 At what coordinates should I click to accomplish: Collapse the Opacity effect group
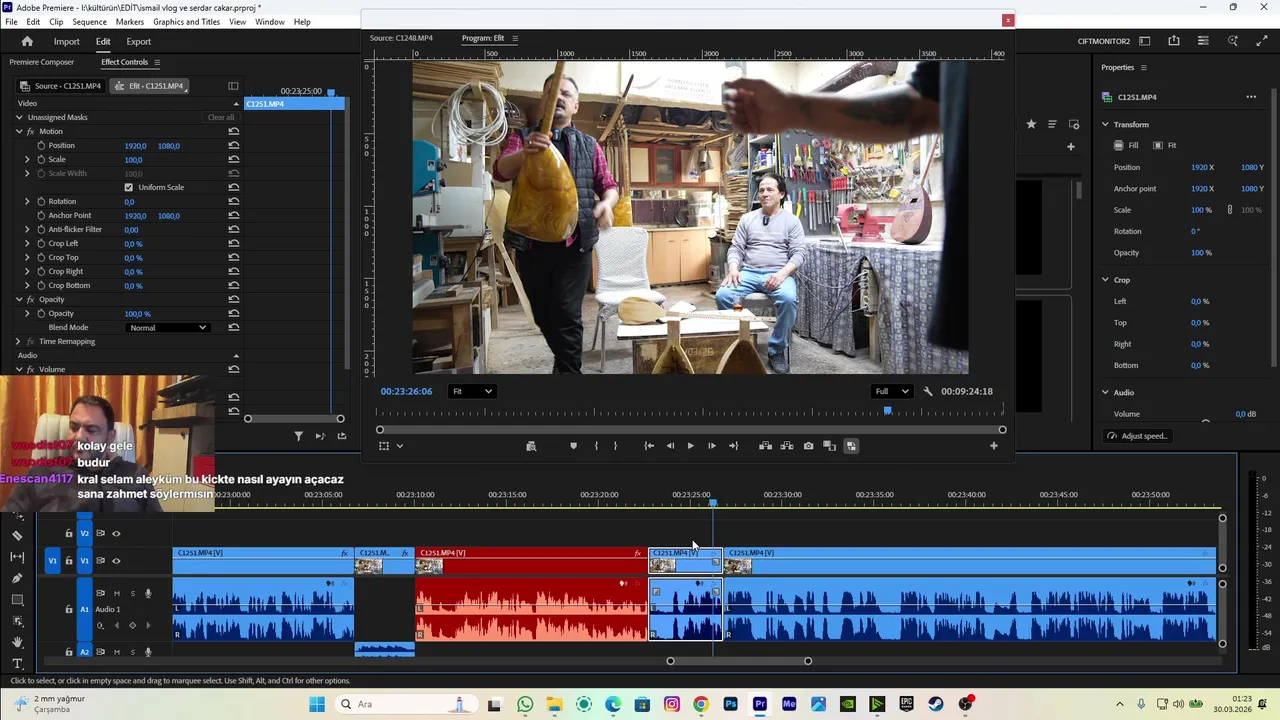pyautogui.click(x=19, y=300)
